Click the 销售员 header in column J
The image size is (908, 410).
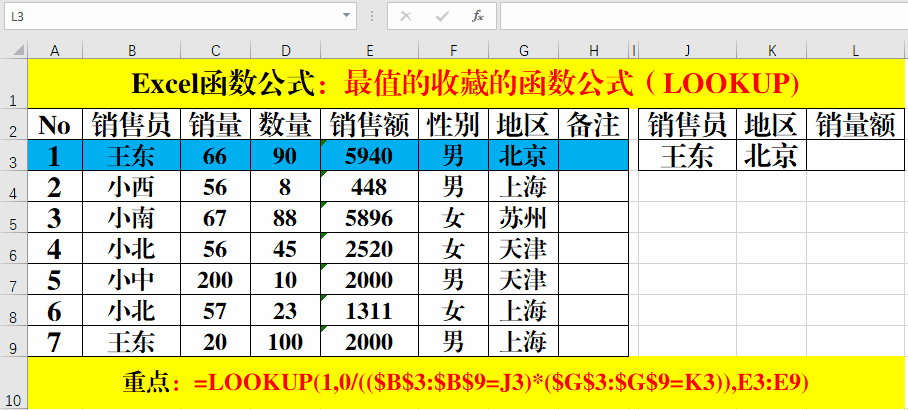tap(687, 124)
